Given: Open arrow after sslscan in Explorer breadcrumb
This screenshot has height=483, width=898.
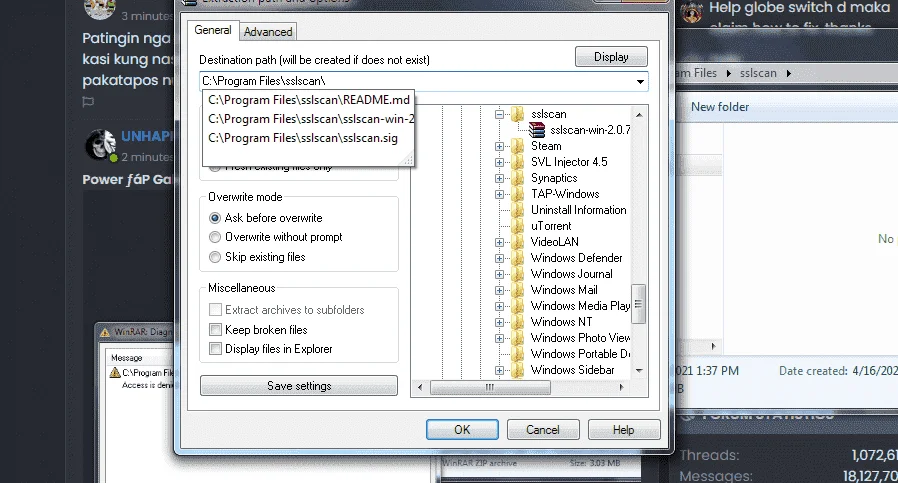Looking at the screenshot, I should coord(789,73).
